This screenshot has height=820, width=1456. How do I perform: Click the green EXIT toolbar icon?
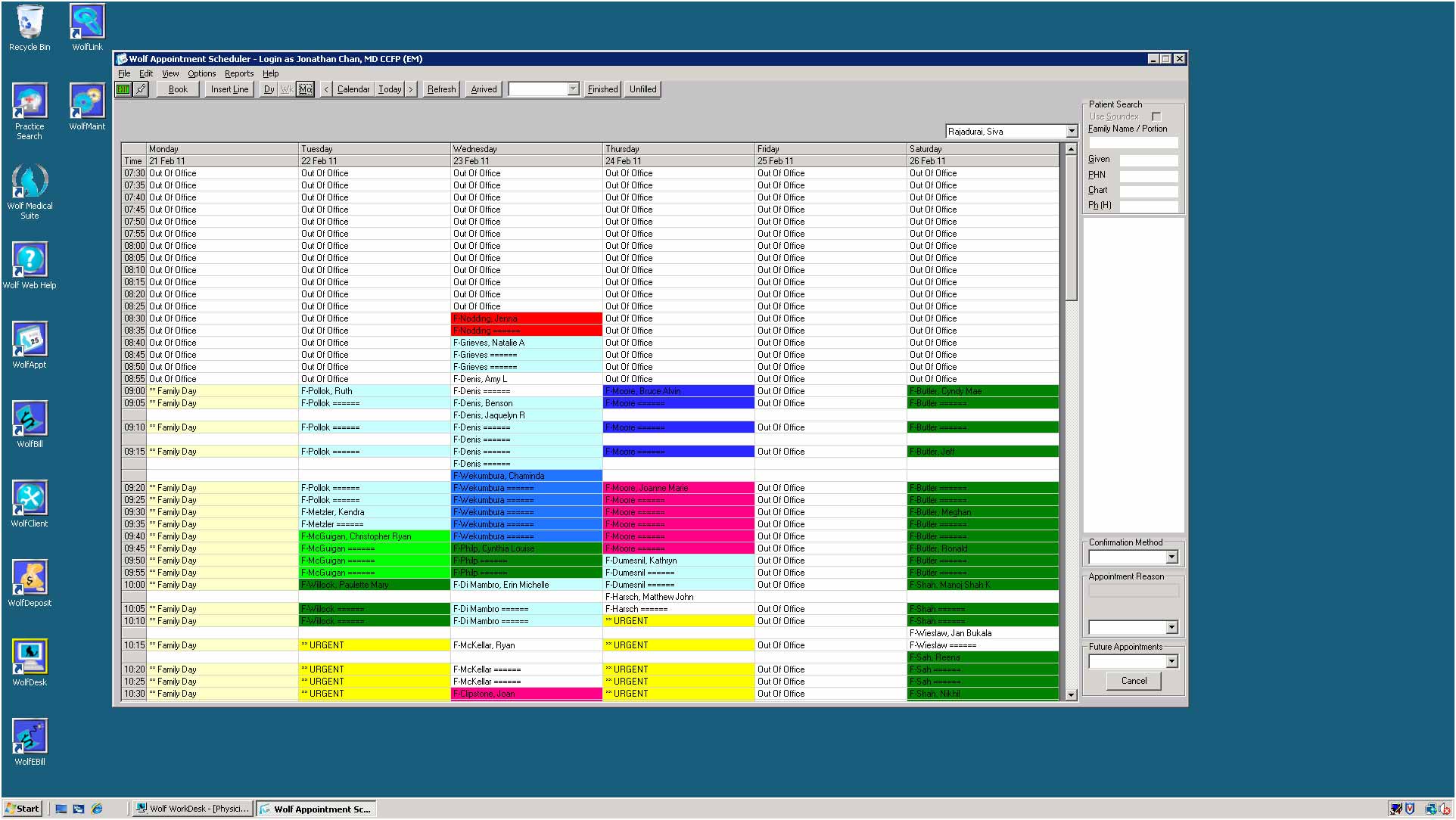[123, 89]
